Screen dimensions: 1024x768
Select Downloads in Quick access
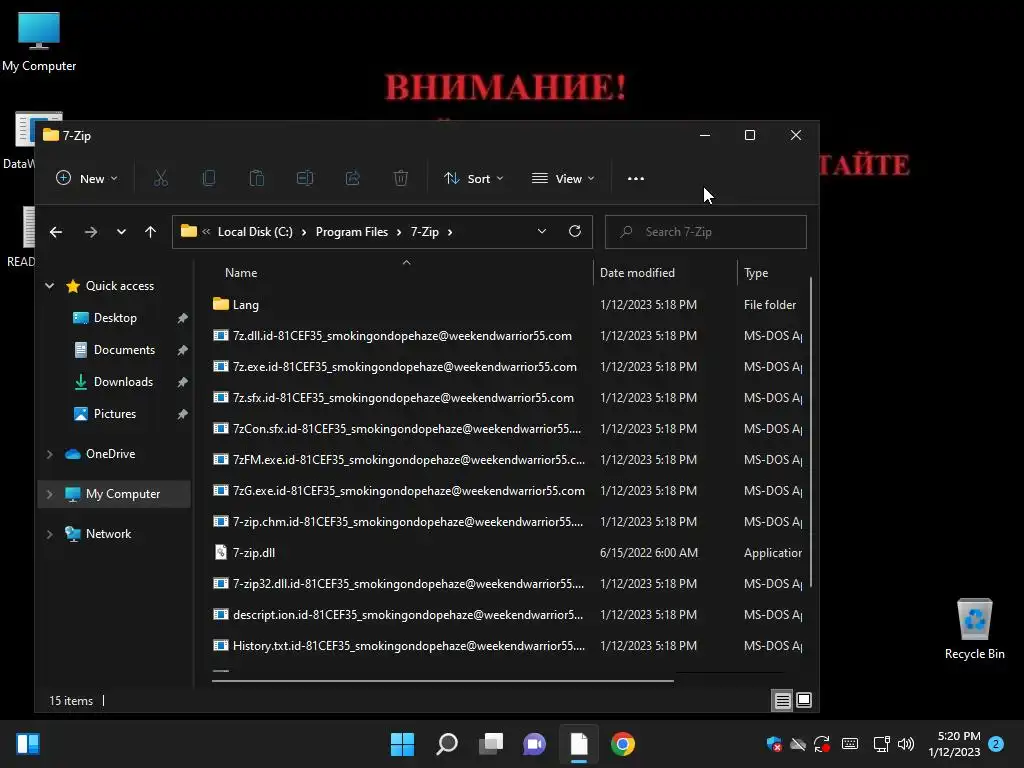123,382
